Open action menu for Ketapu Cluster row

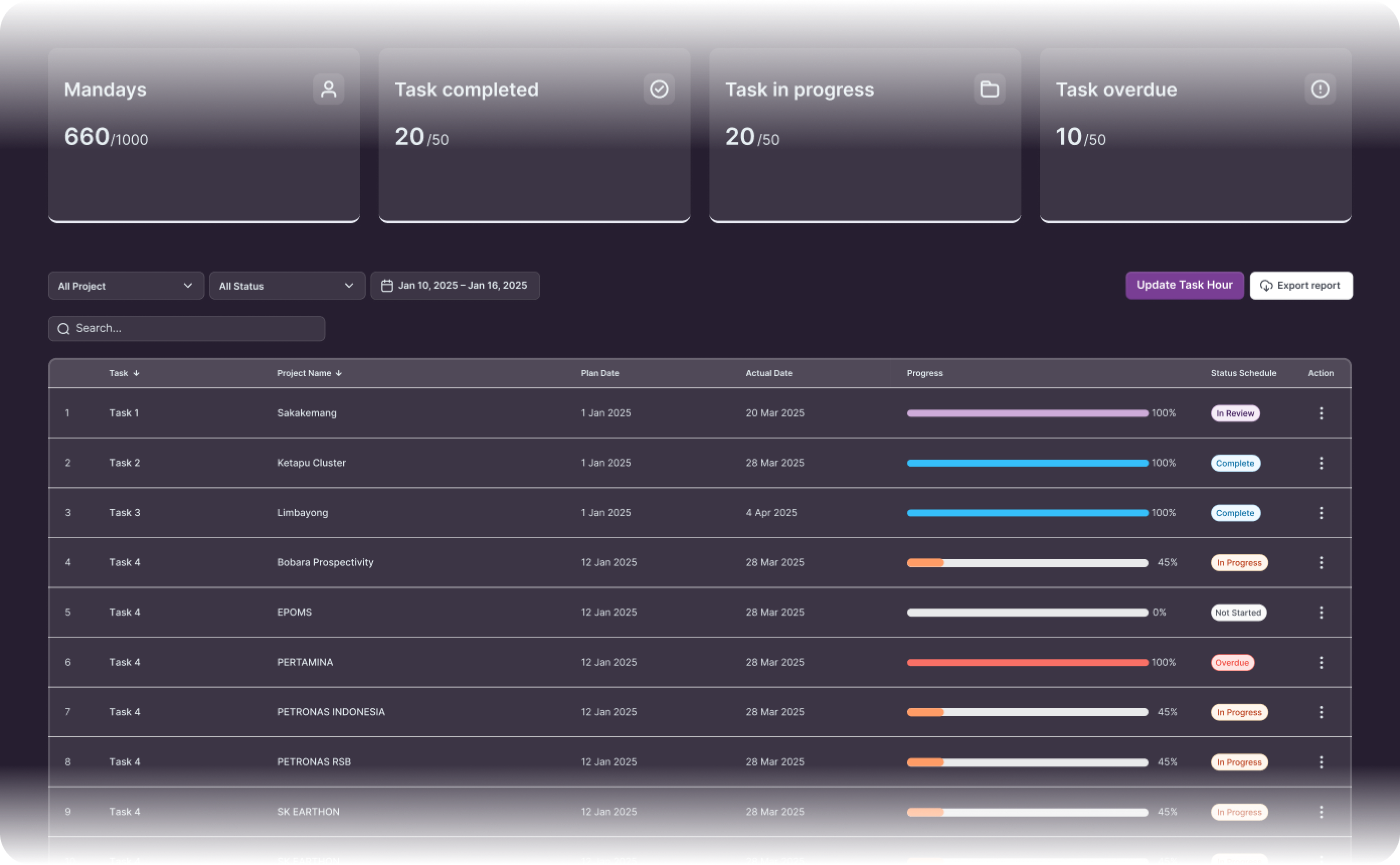click(1321, 463)
